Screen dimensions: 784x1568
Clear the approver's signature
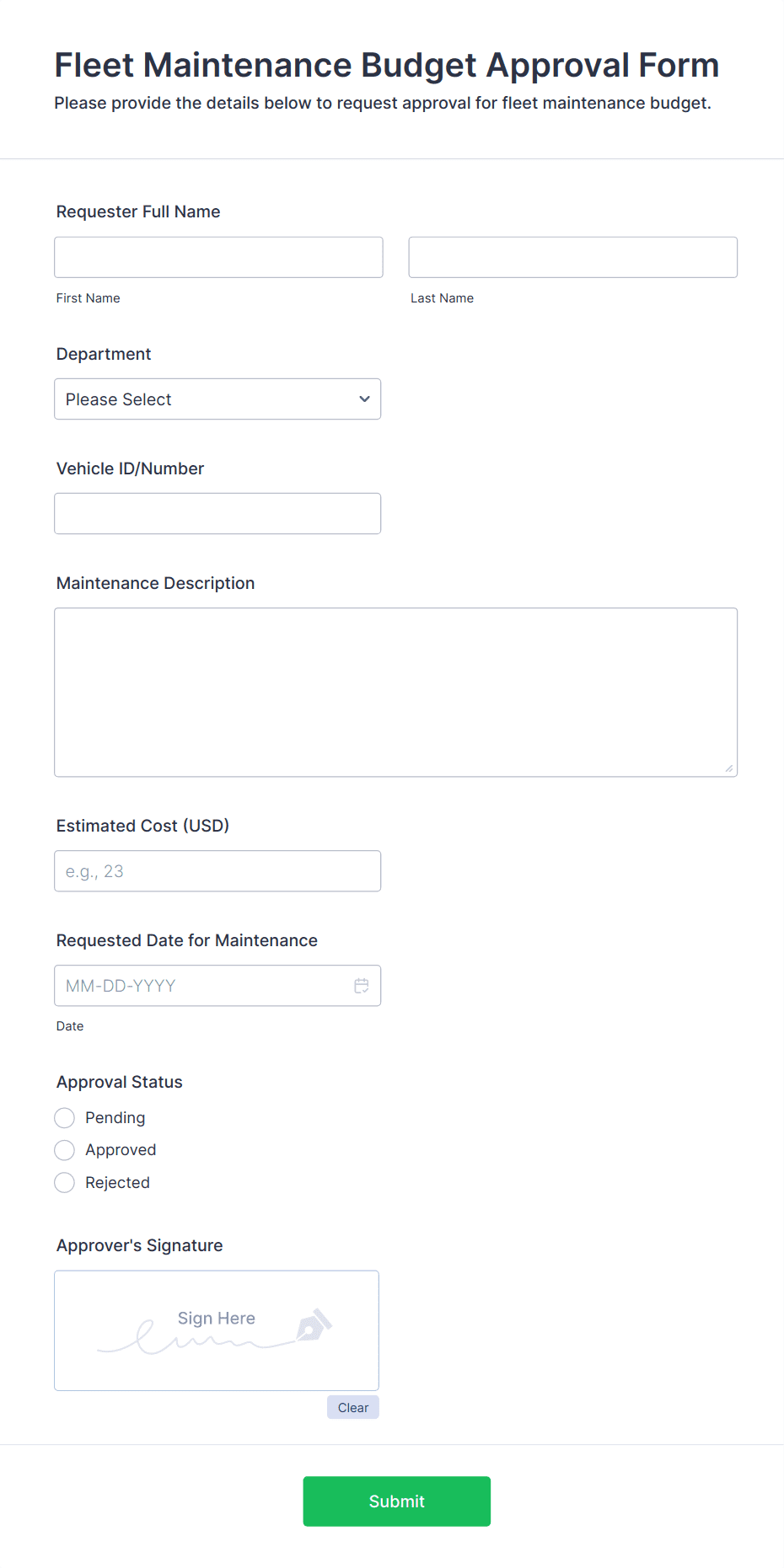click(x=352, y=1408)
